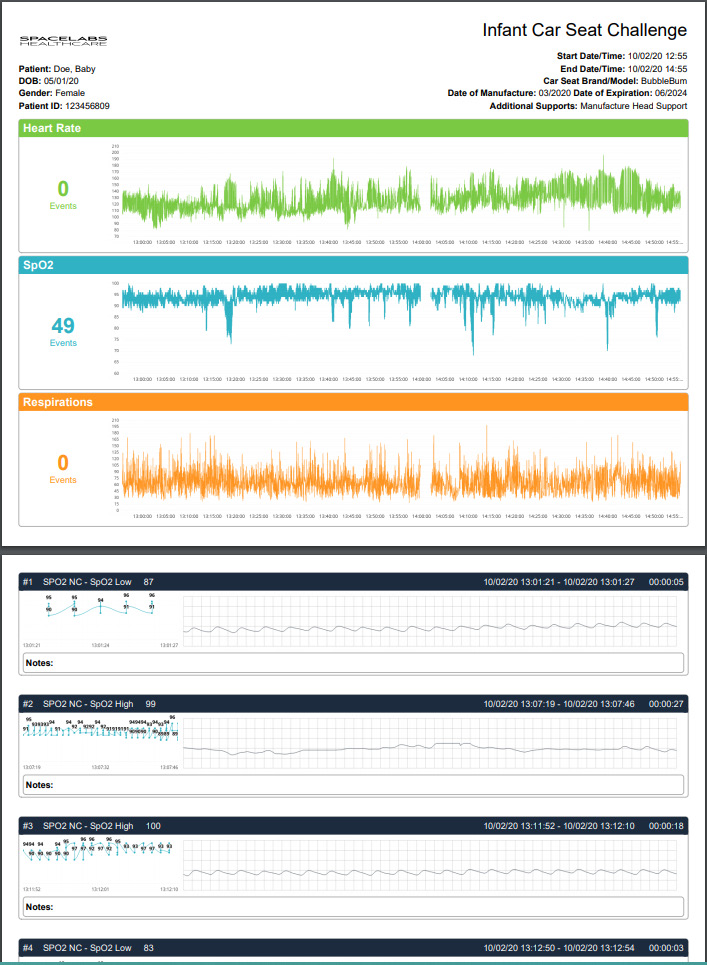Click the Notes field for event #2

(353, 785)
